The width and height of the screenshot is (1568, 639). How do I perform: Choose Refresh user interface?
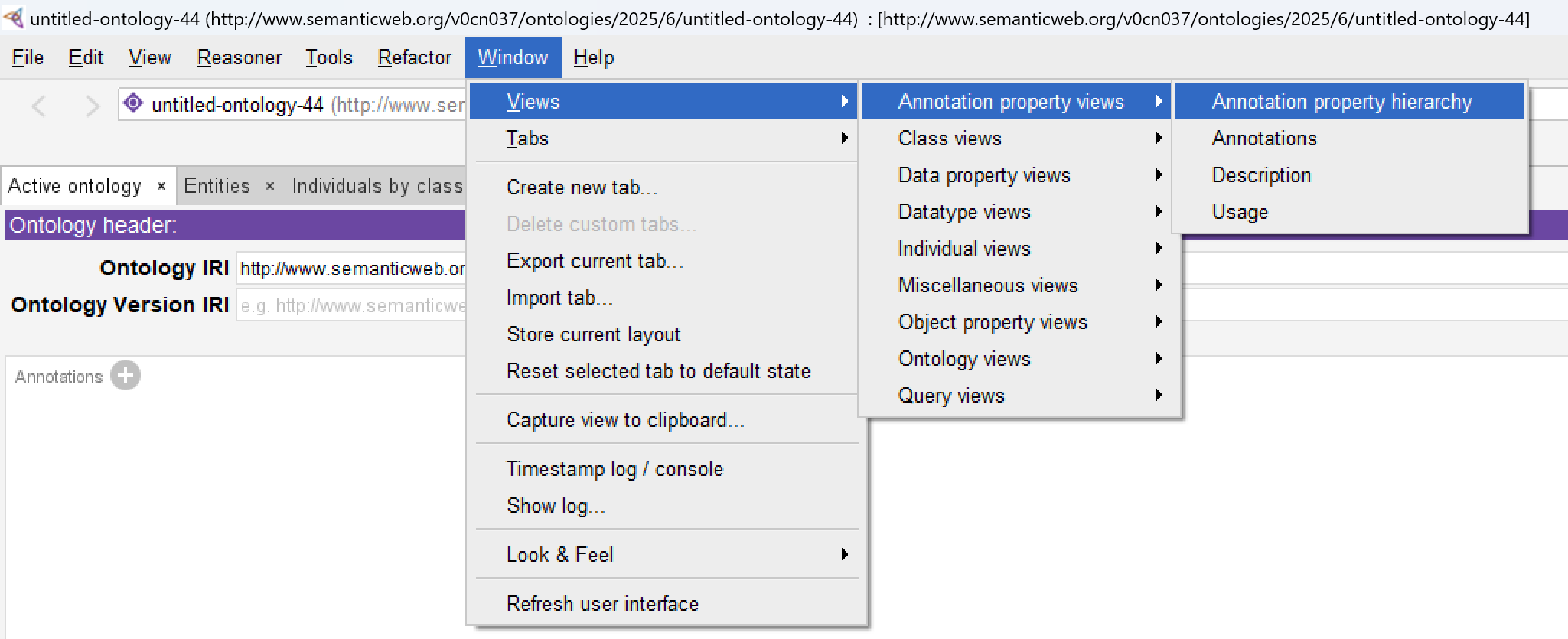point(665,604)
